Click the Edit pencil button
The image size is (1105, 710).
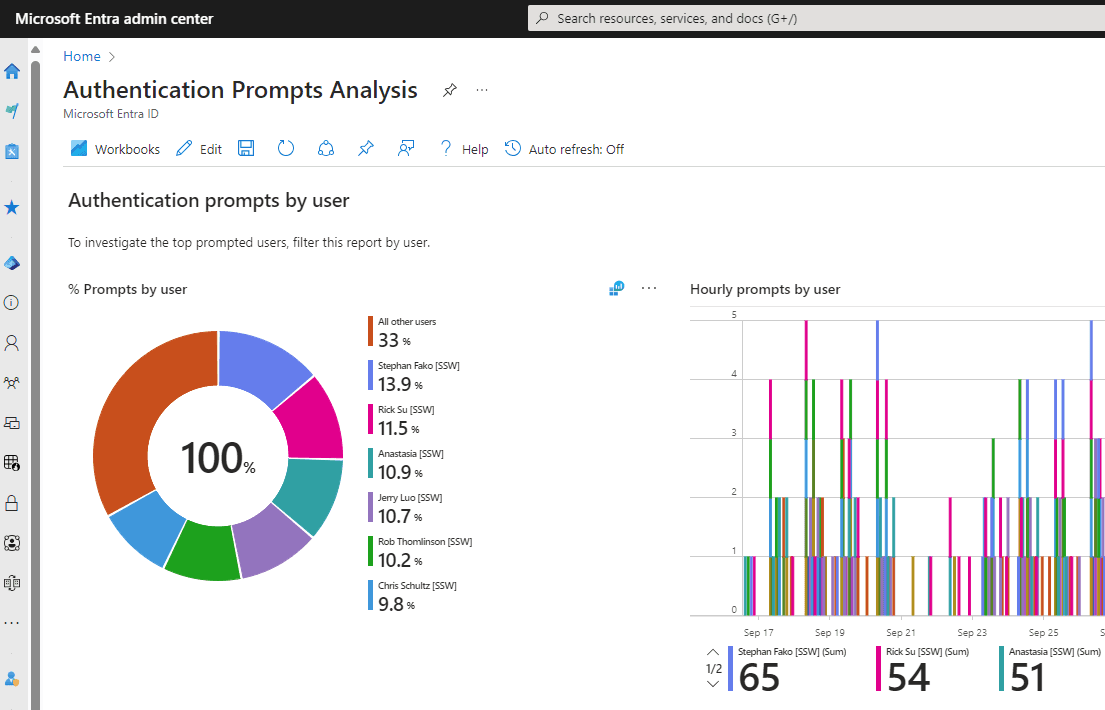pos(199,149)
